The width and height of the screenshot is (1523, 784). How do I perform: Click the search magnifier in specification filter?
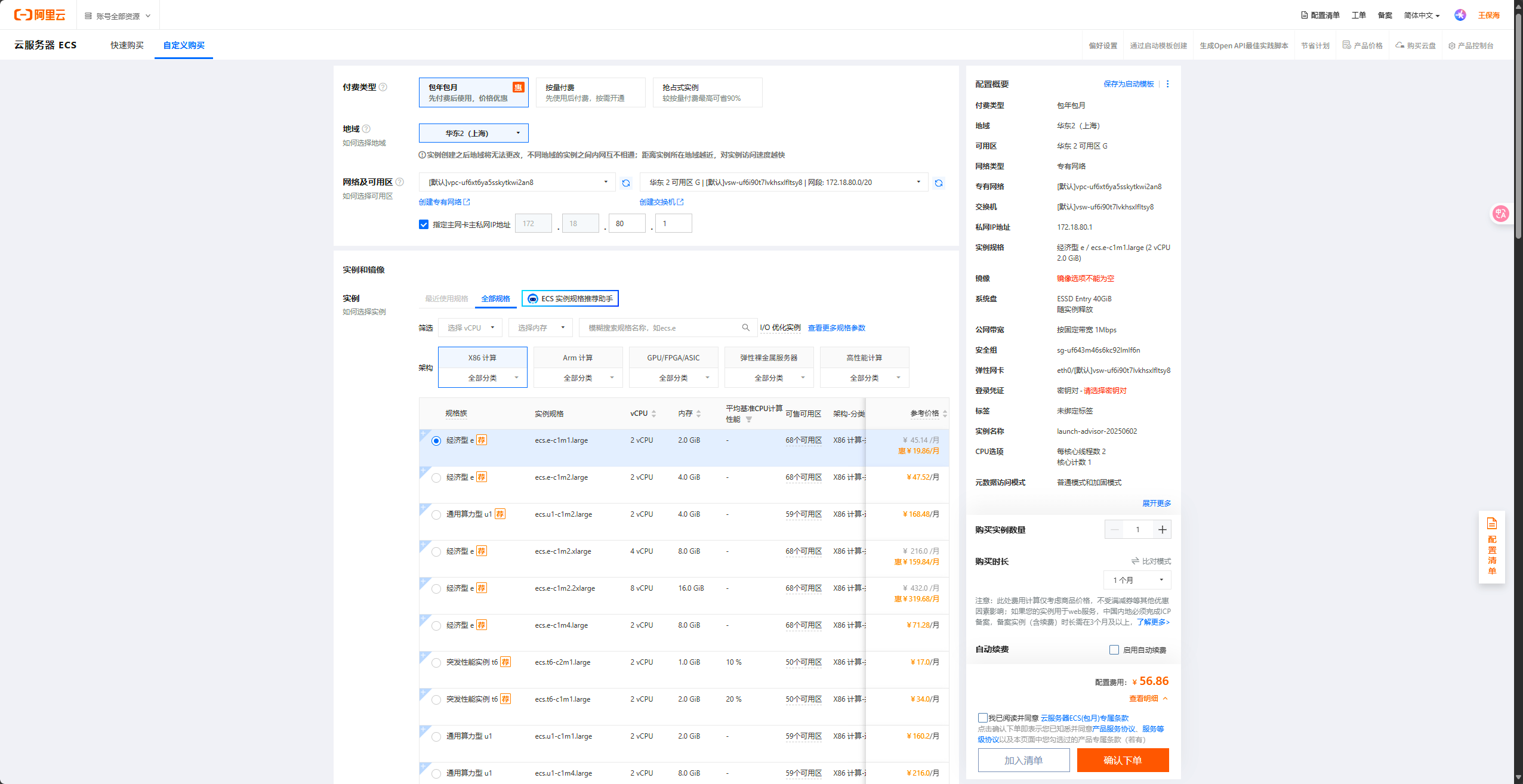pyautogui.click(x=745, y=328)
